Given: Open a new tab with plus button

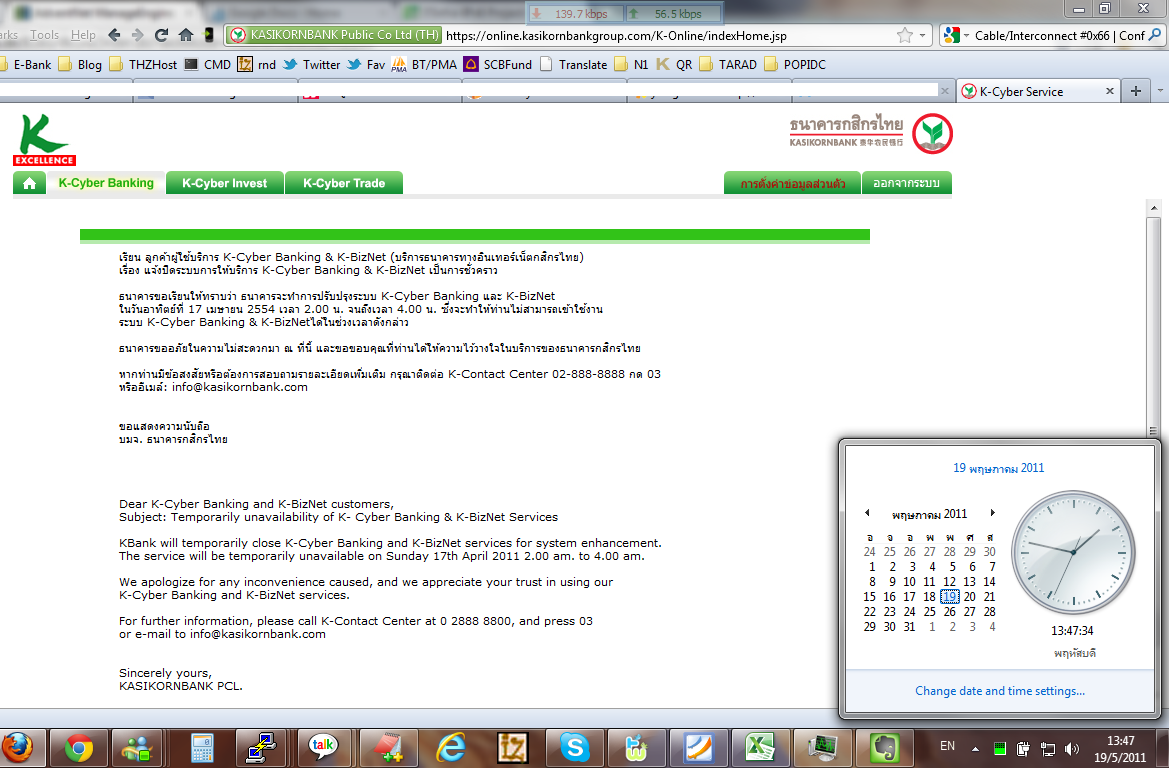Looking at the screenshot, I should tap(1136, 91).
